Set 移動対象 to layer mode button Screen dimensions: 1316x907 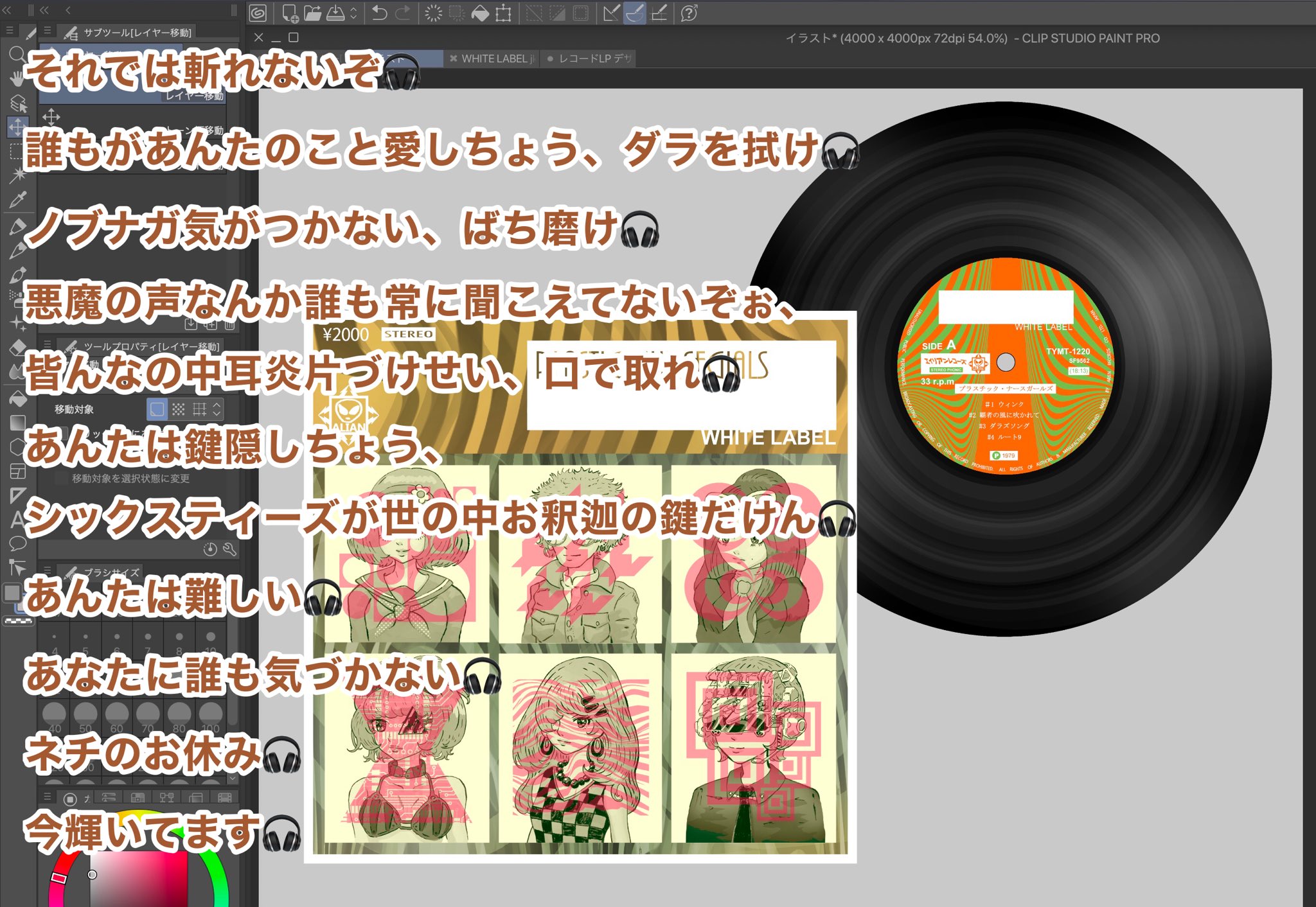(157, 409)
